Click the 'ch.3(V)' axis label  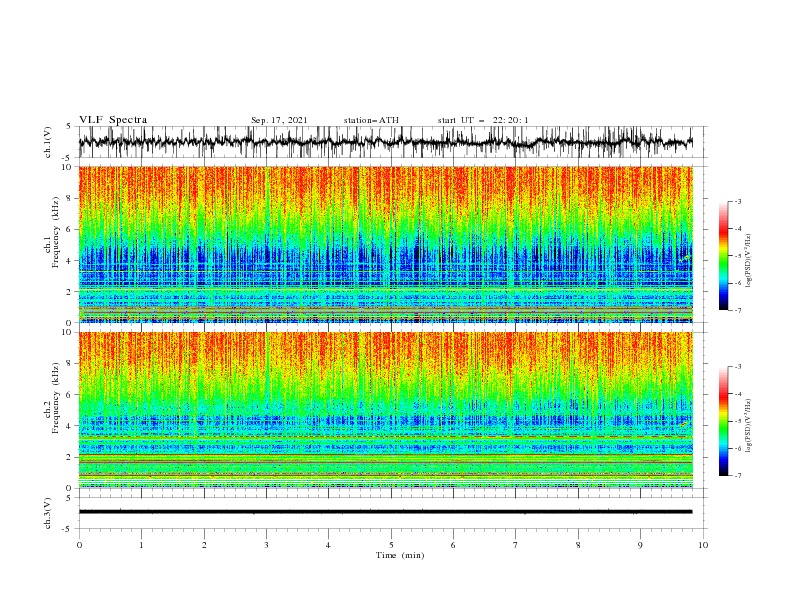point(48,513)
